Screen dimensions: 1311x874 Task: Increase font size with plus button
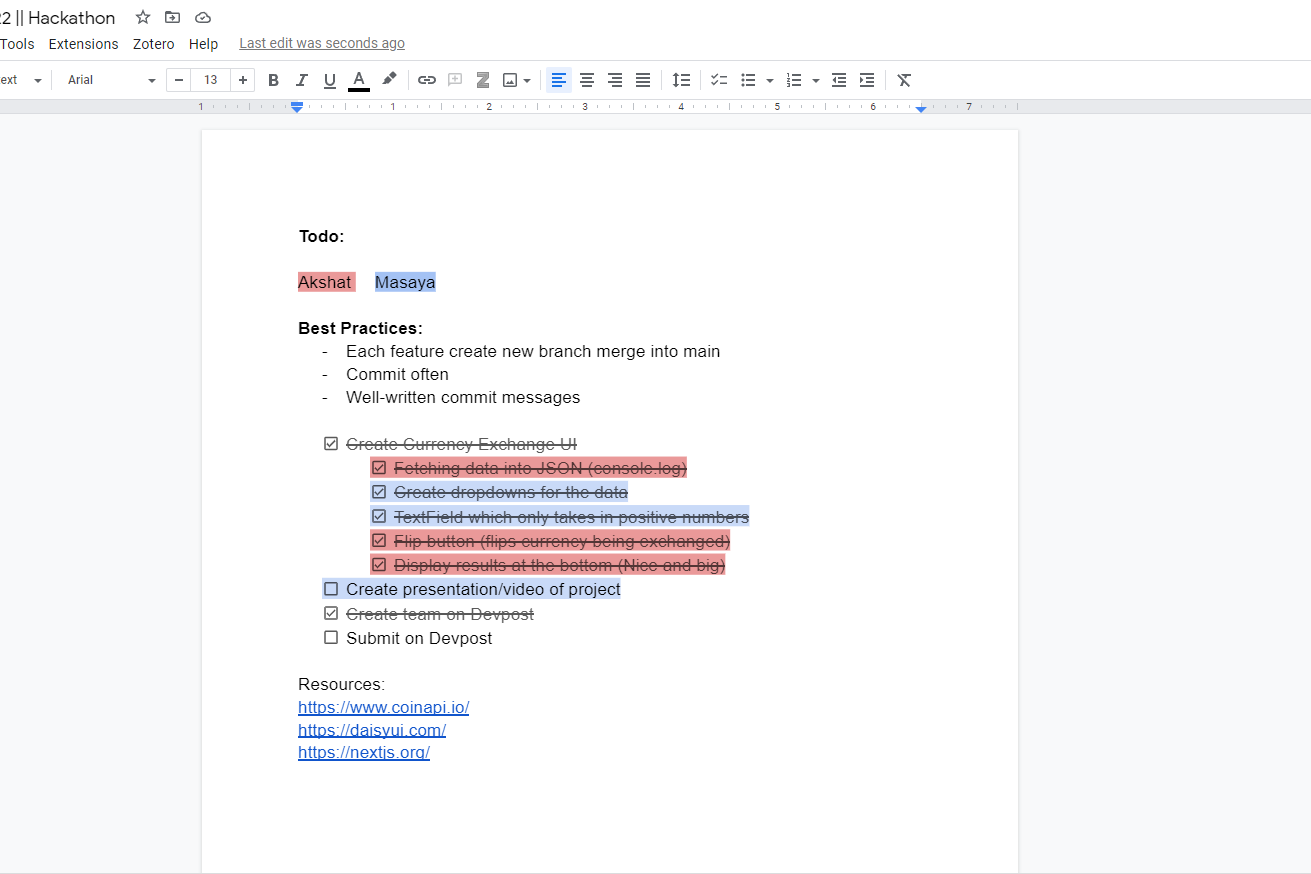pos(243,80)
